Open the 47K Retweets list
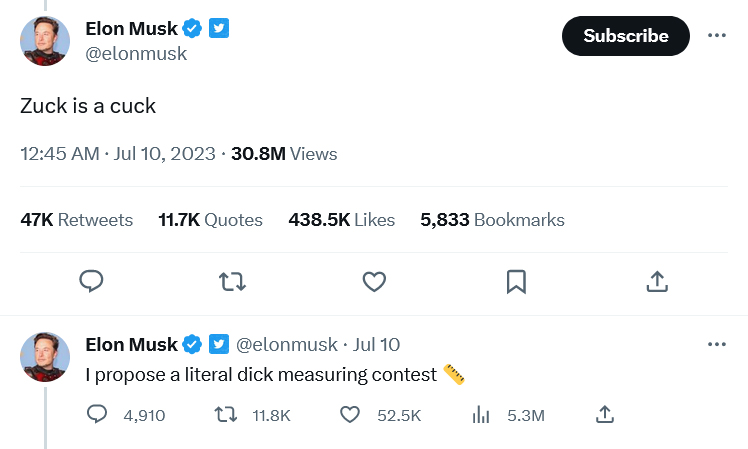The height and width of the screenshot is (449, 748). click(76, 220)
